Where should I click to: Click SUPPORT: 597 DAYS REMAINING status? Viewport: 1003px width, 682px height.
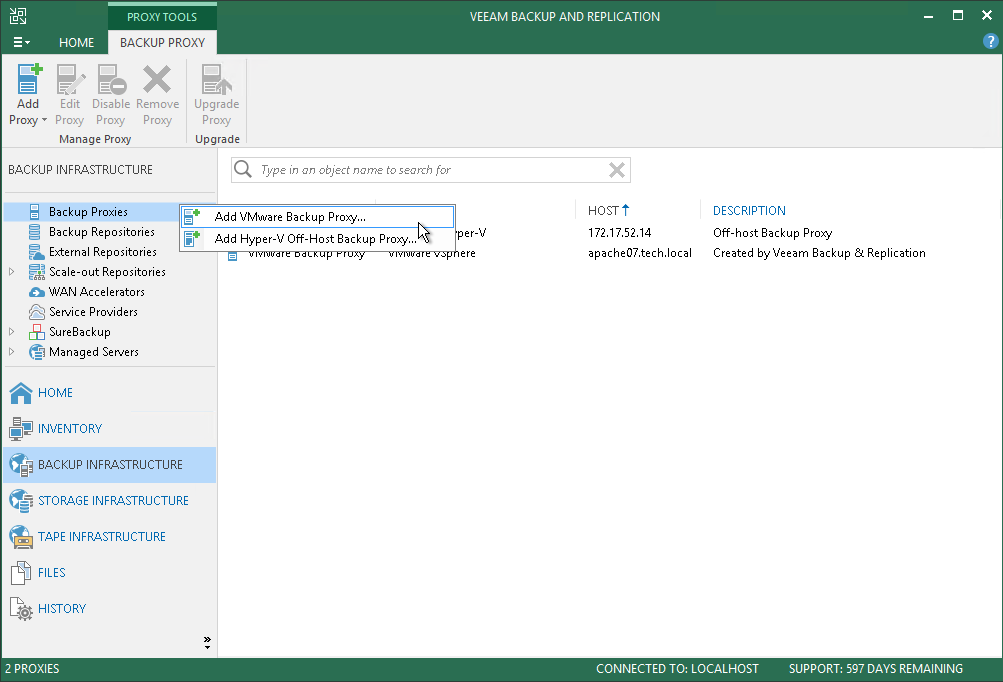(x=875, y=669)
